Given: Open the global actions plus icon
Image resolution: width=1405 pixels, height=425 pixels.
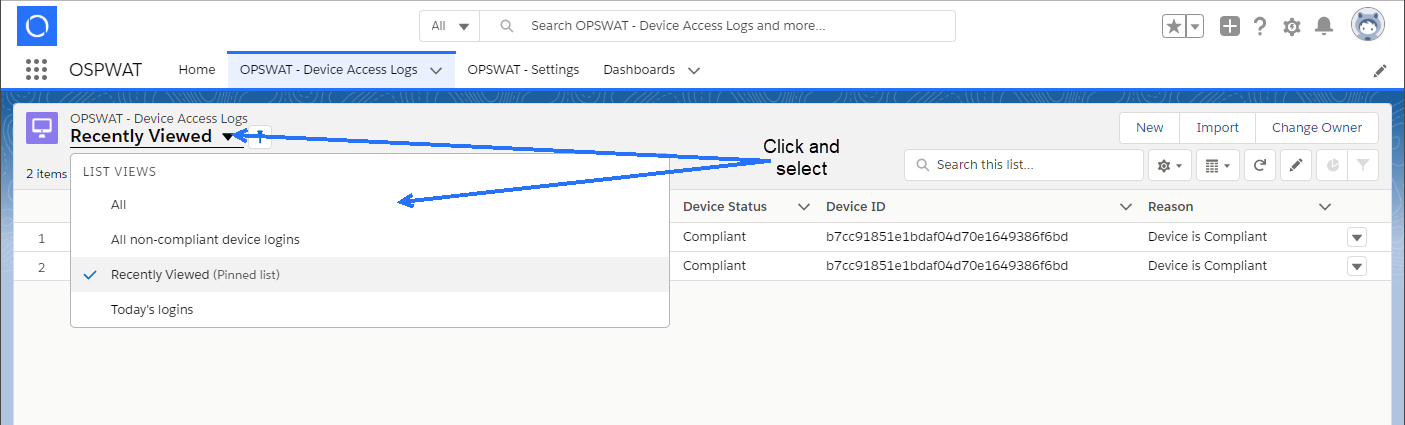Looking at the screenshot, I should click(x=1230, y=26).
